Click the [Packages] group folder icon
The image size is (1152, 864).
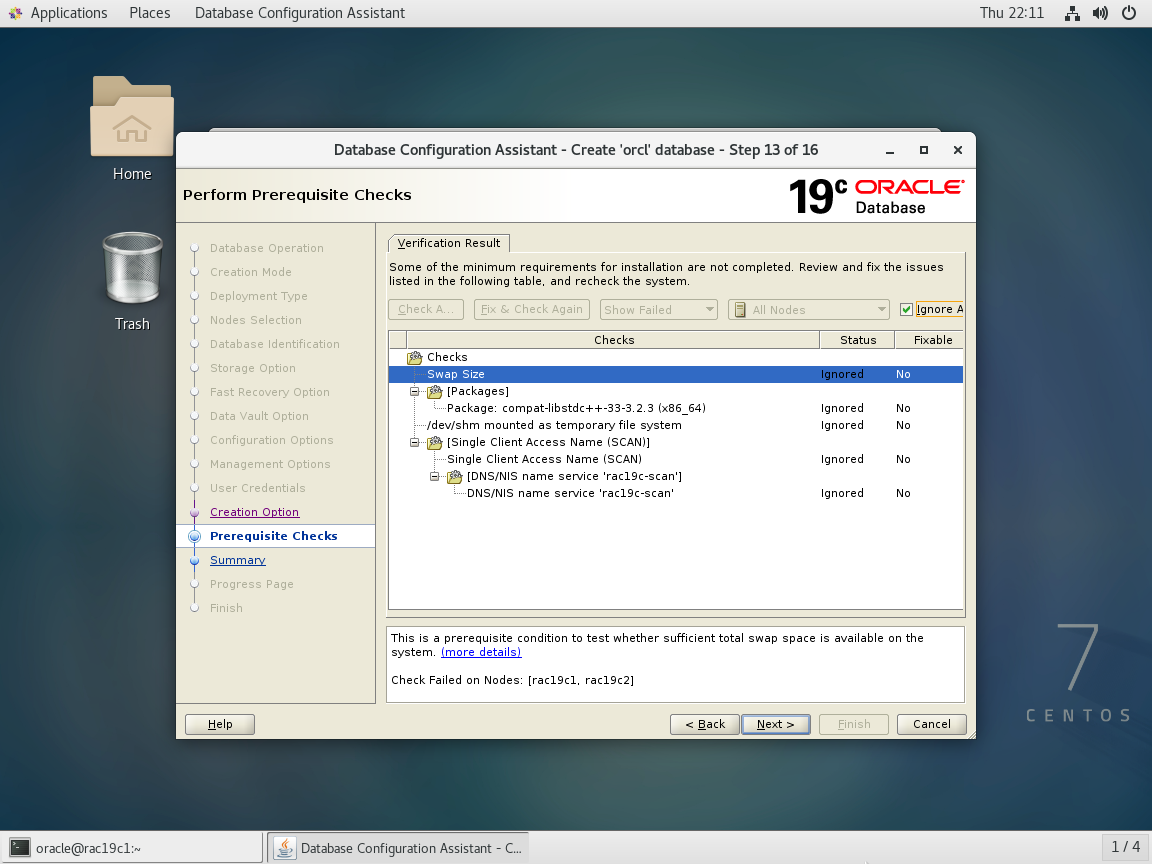click(x=434, y=391)
